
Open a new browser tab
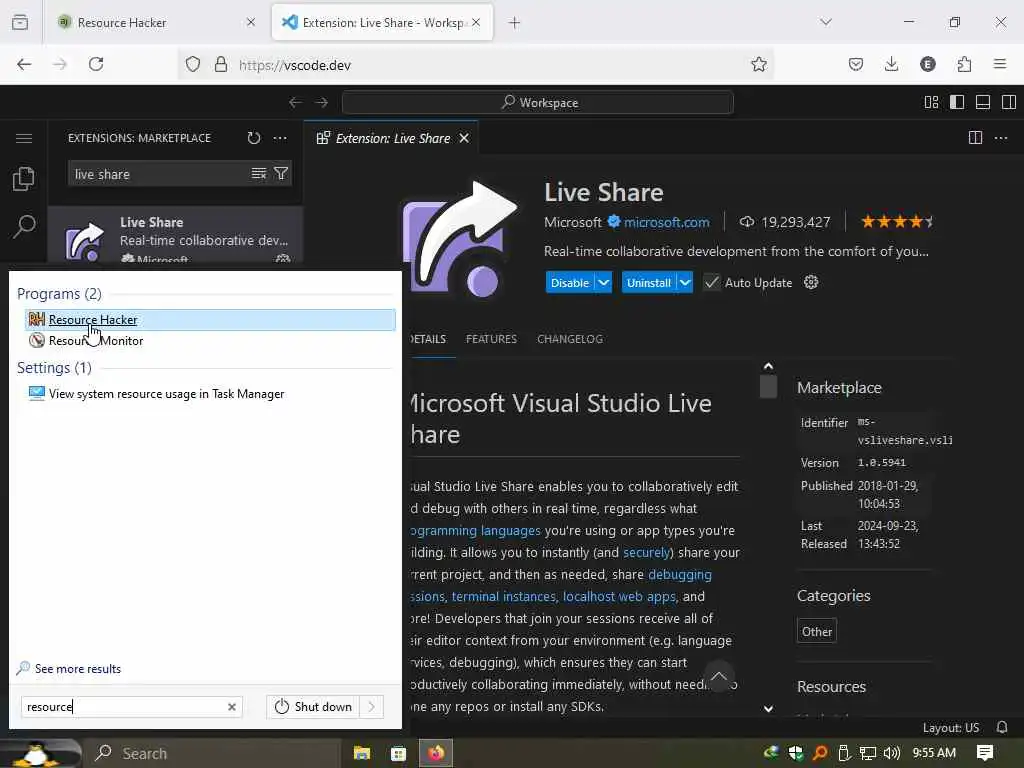coord(515,23)
